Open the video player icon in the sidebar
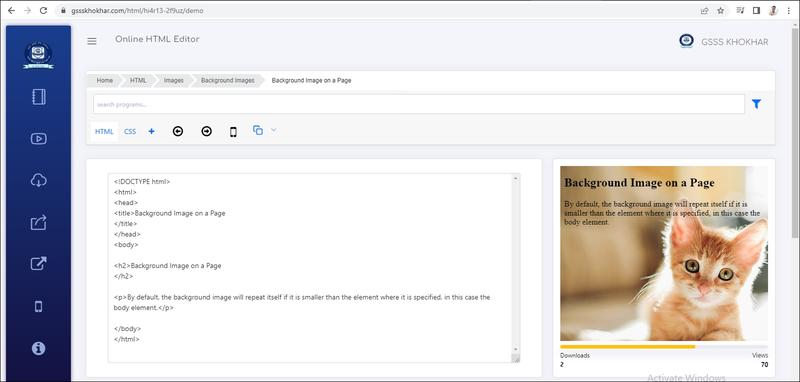Screen dimensions: 800x382 coord(39,138)
